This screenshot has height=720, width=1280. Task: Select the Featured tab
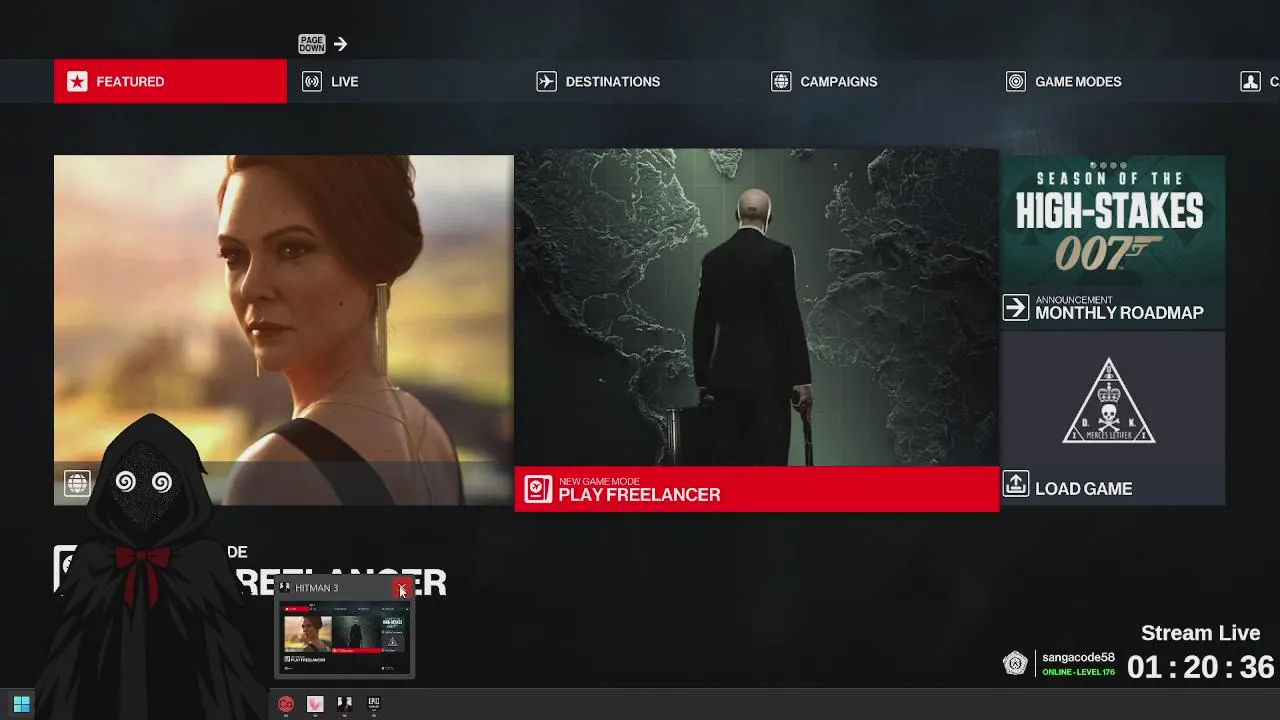[170, 81]
